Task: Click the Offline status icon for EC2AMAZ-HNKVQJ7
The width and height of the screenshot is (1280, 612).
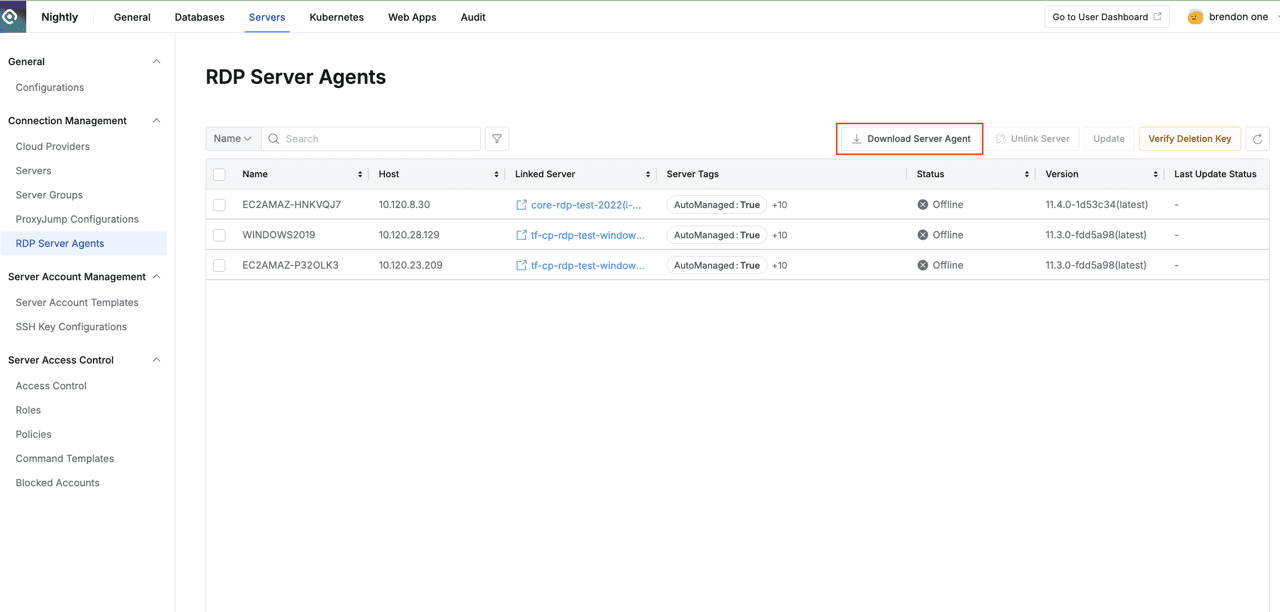Action: pos(922,204)
